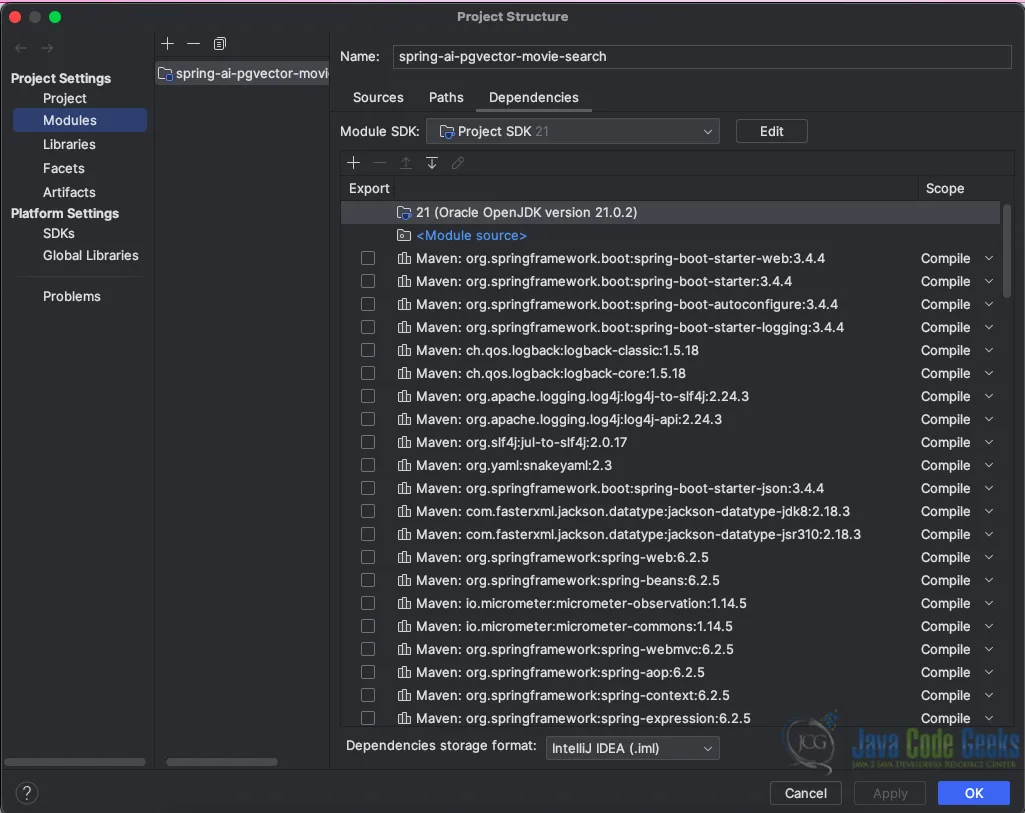Click the library icon for spring-expression:6.2.5

[x=404, y=718]
